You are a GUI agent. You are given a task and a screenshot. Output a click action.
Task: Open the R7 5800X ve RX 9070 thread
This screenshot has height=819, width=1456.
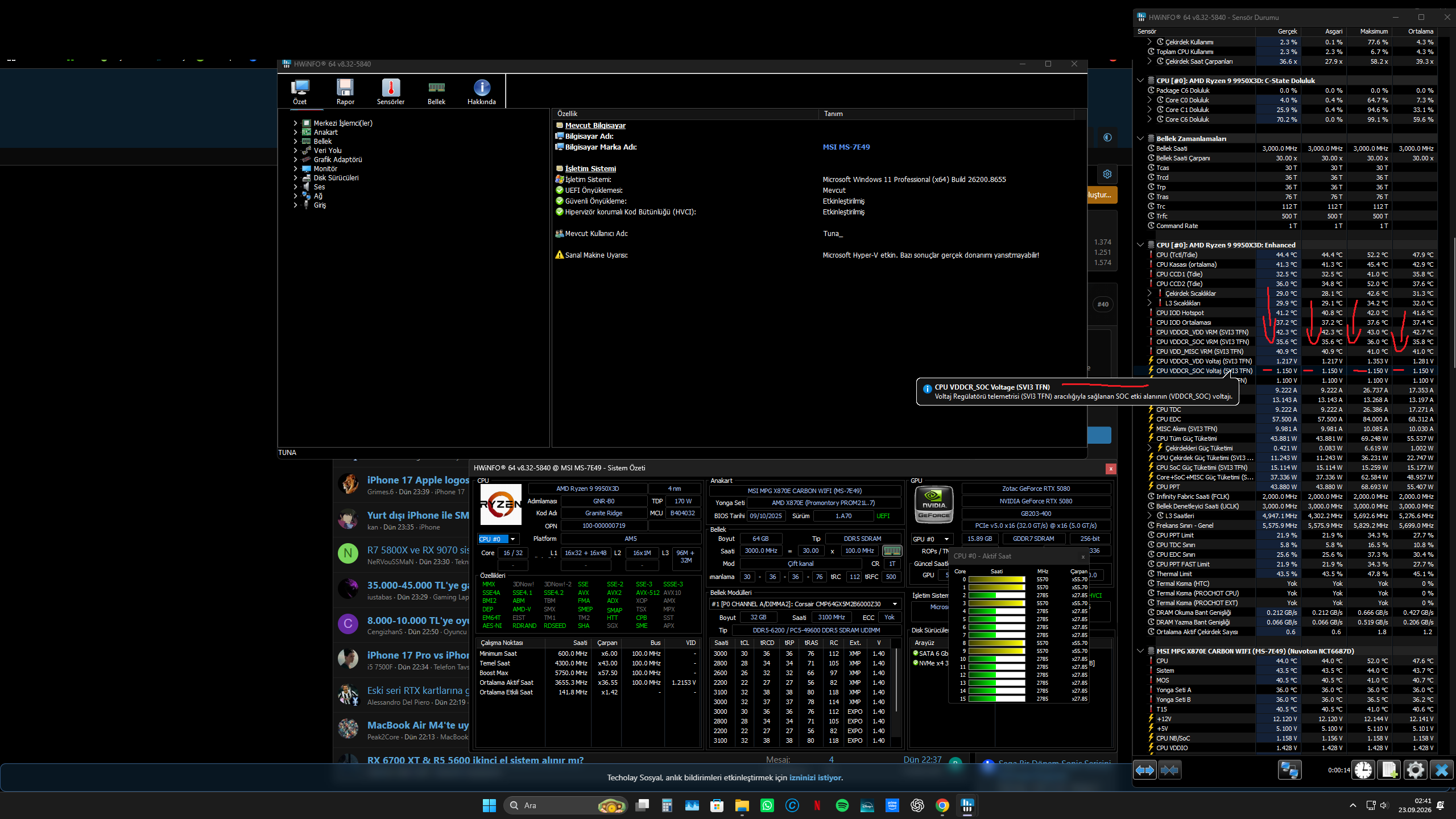click(x=418, y=550)
